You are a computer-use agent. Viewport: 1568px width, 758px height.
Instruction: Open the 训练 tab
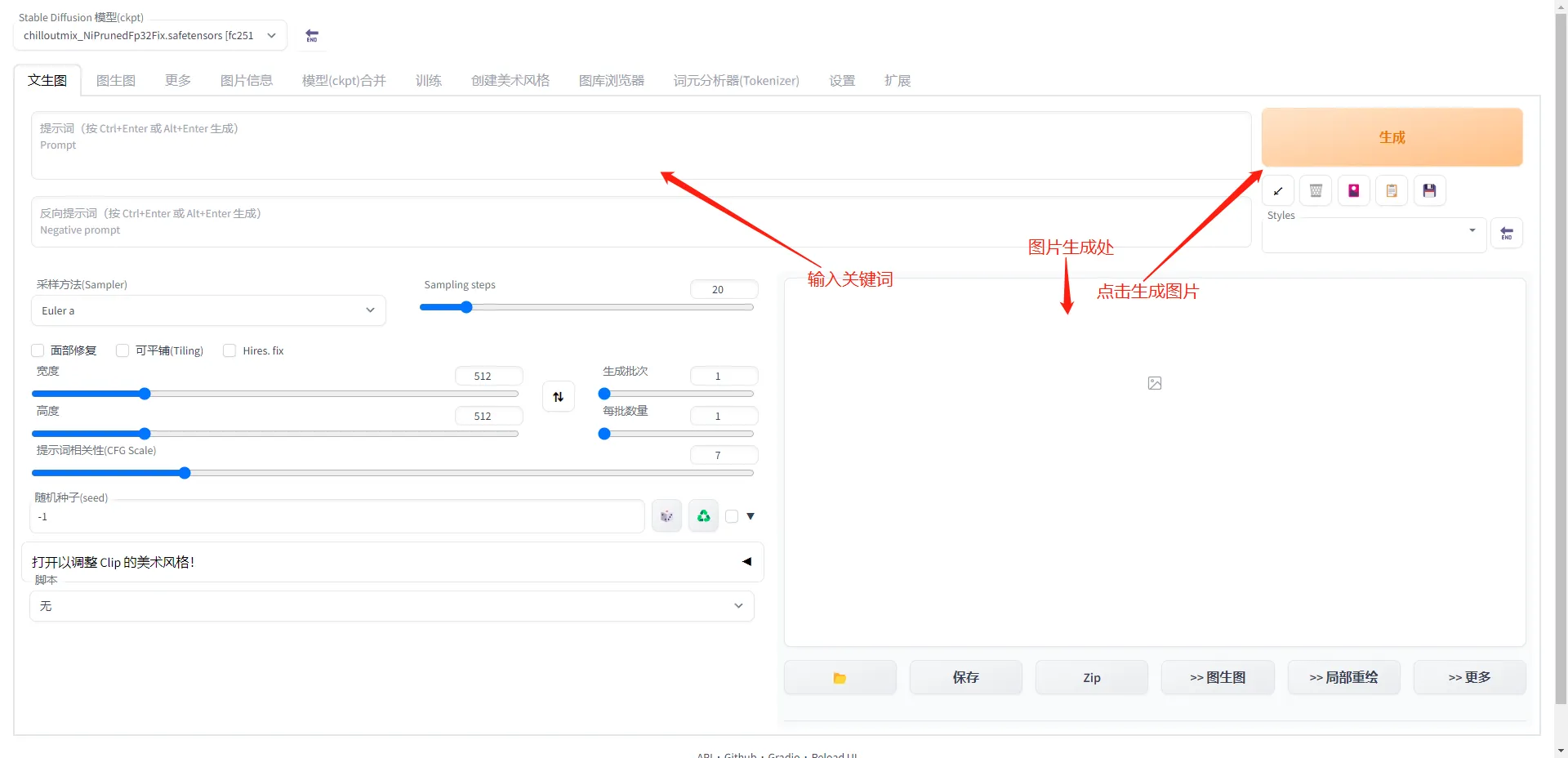[x=429, y=80]
